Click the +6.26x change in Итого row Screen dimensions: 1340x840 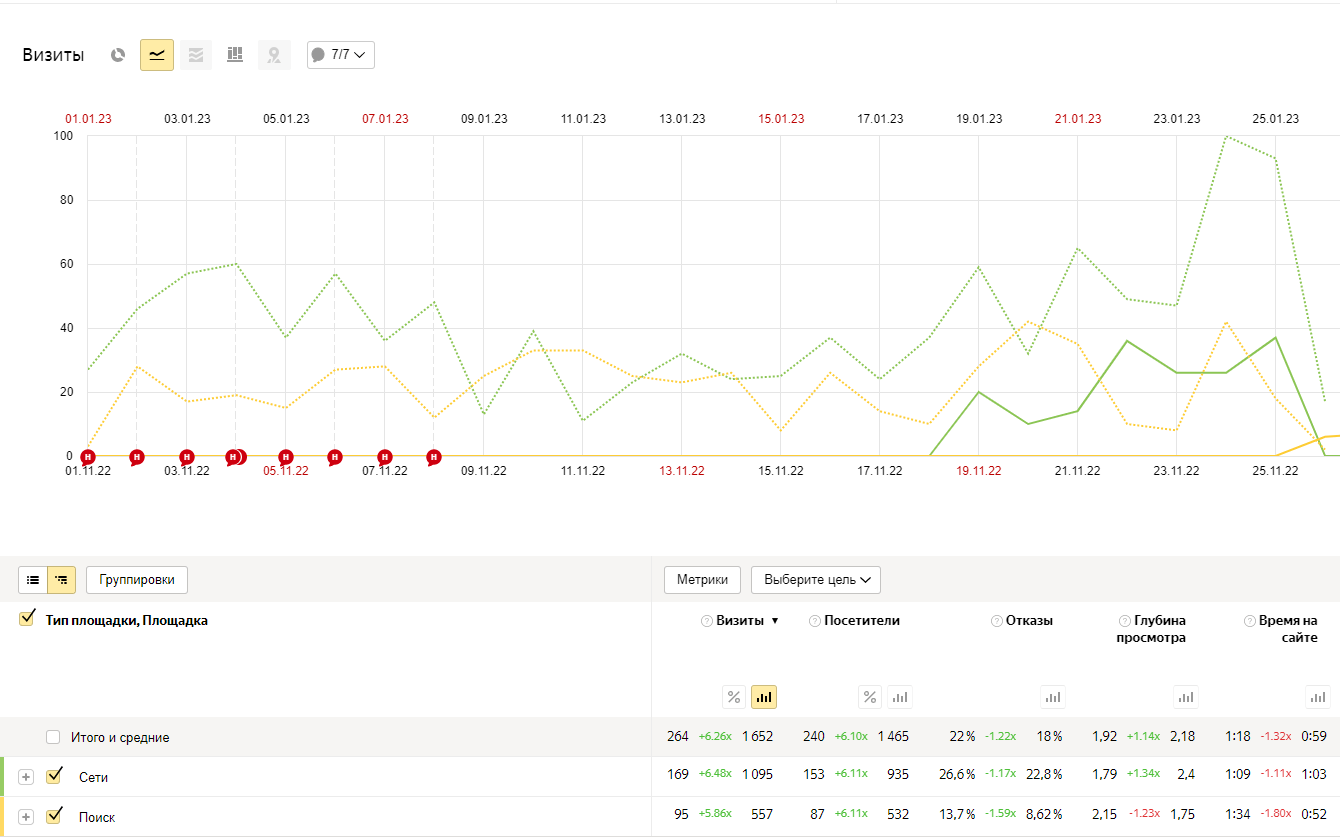pyautogui.click(x=715, y=737)
